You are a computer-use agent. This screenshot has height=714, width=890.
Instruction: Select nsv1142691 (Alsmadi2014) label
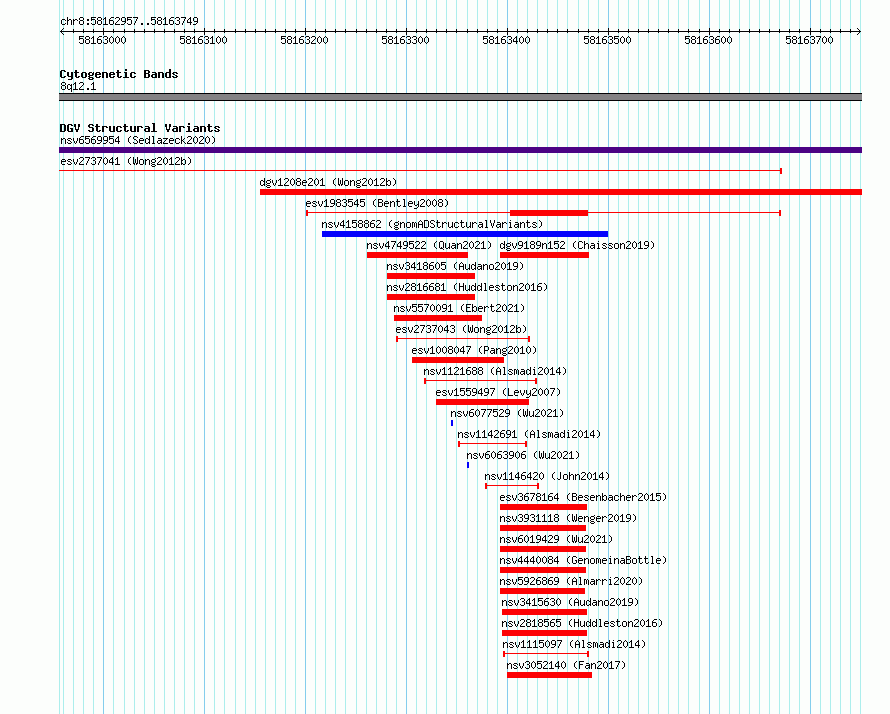[x=529, y=434]
